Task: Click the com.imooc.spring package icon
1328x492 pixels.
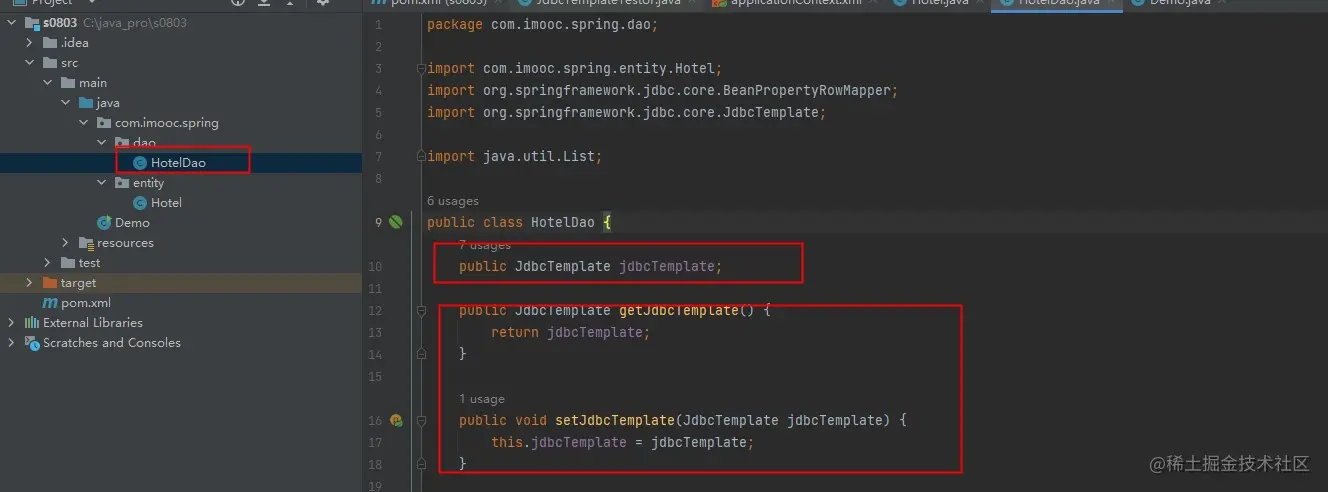Action: (104, 123)
